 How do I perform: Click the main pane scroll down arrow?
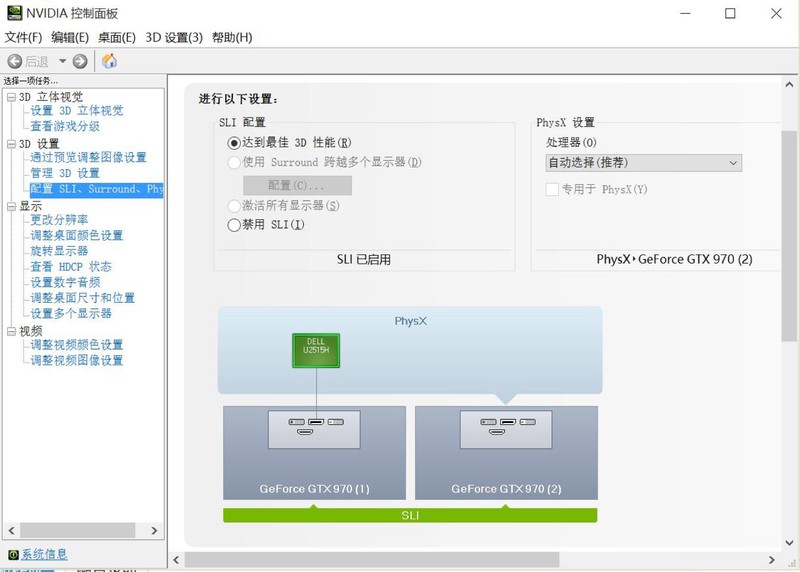[x=789, y=543]
